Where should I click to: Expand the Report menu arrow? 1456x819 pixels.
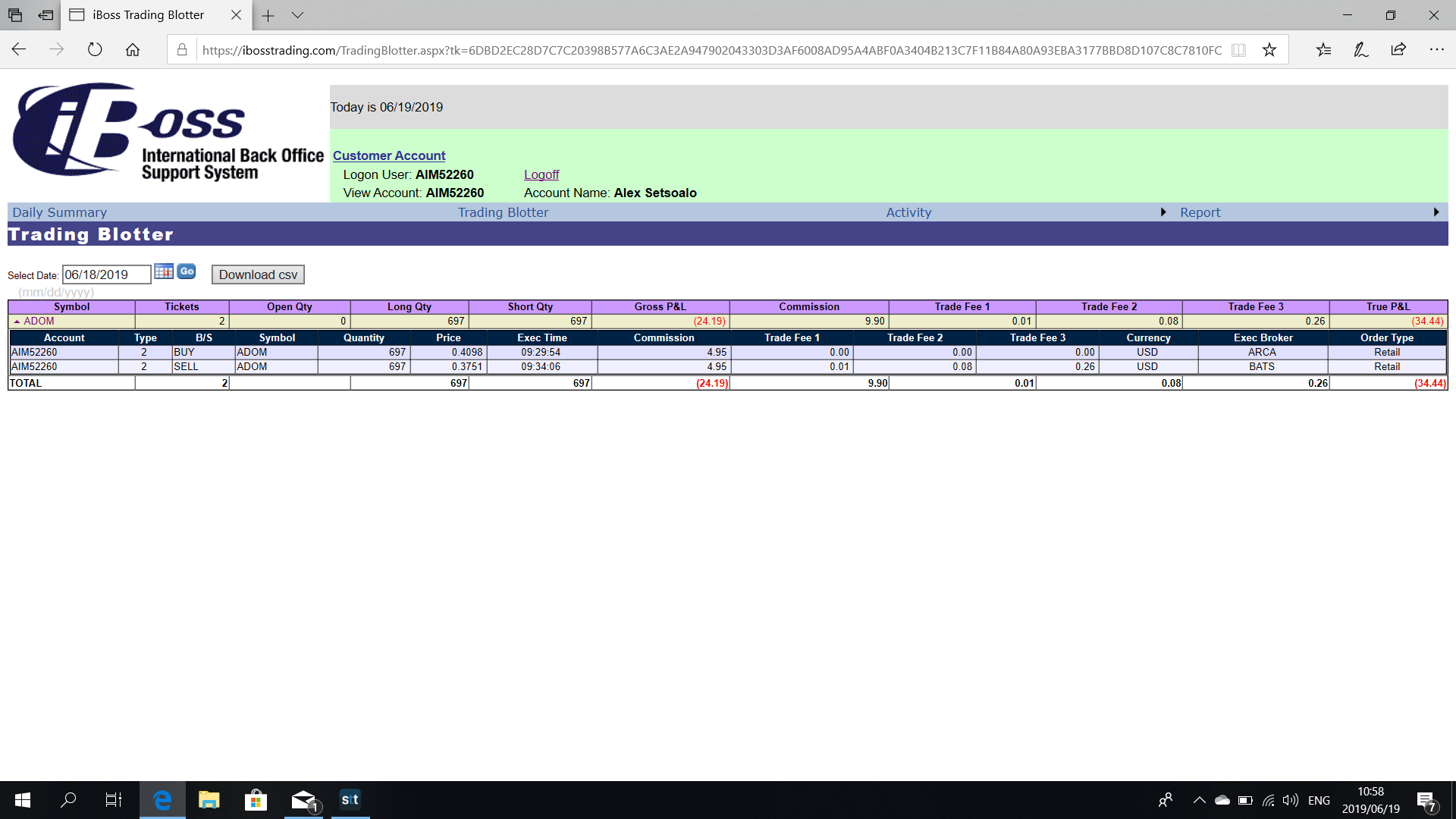1436,212
